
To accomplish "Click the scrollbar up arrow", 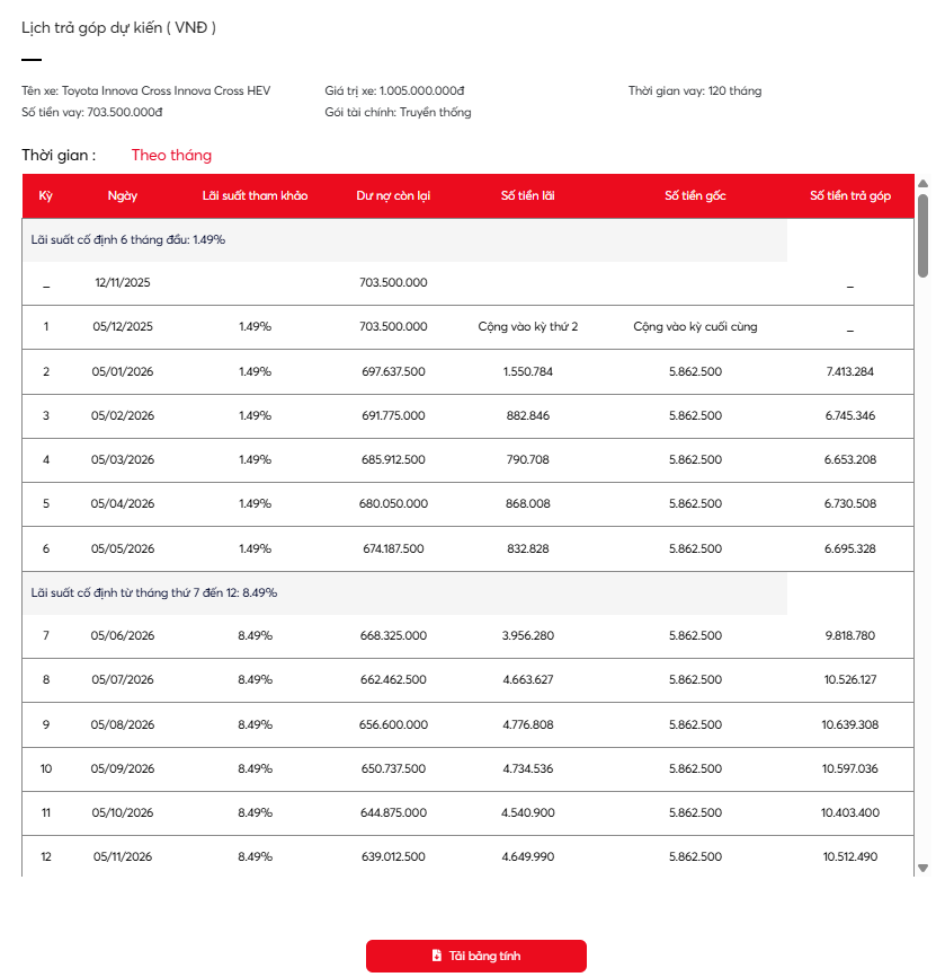I will pos(923,184).
